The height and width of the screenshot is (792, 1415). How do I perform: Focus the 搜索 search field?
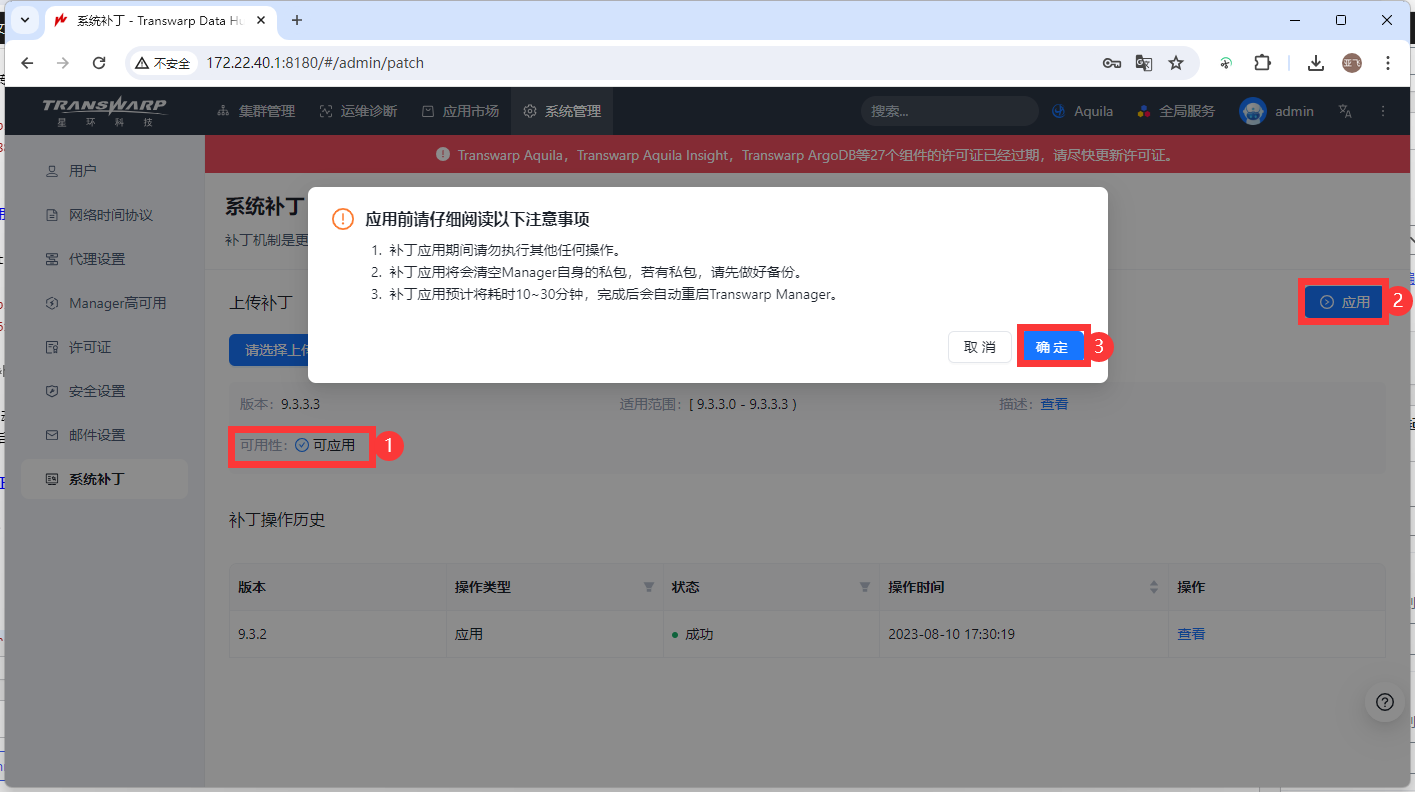click(x=950, y=111)
